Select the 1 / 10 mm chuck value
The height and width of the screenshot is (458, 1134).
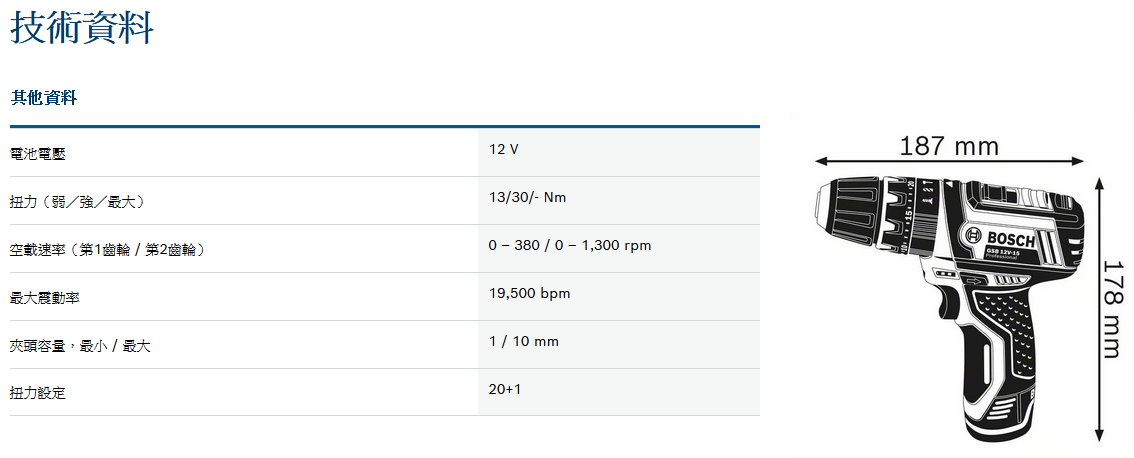(524, 341)
